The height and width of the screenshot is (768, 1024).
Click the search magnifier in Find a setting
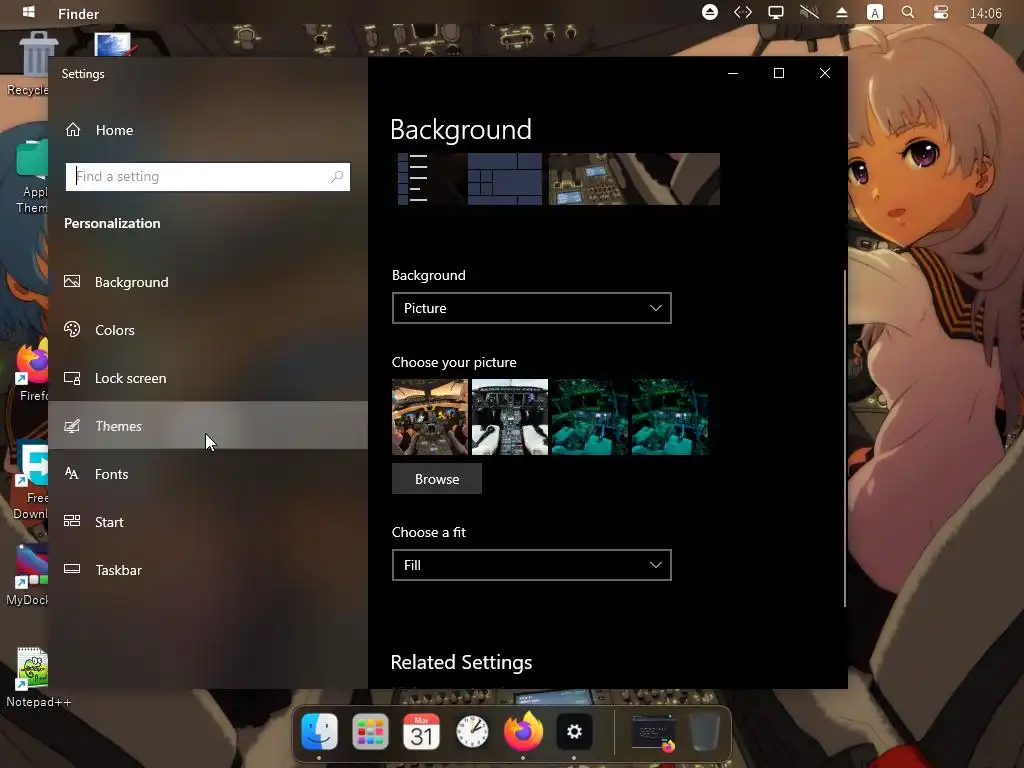(337, 177)
